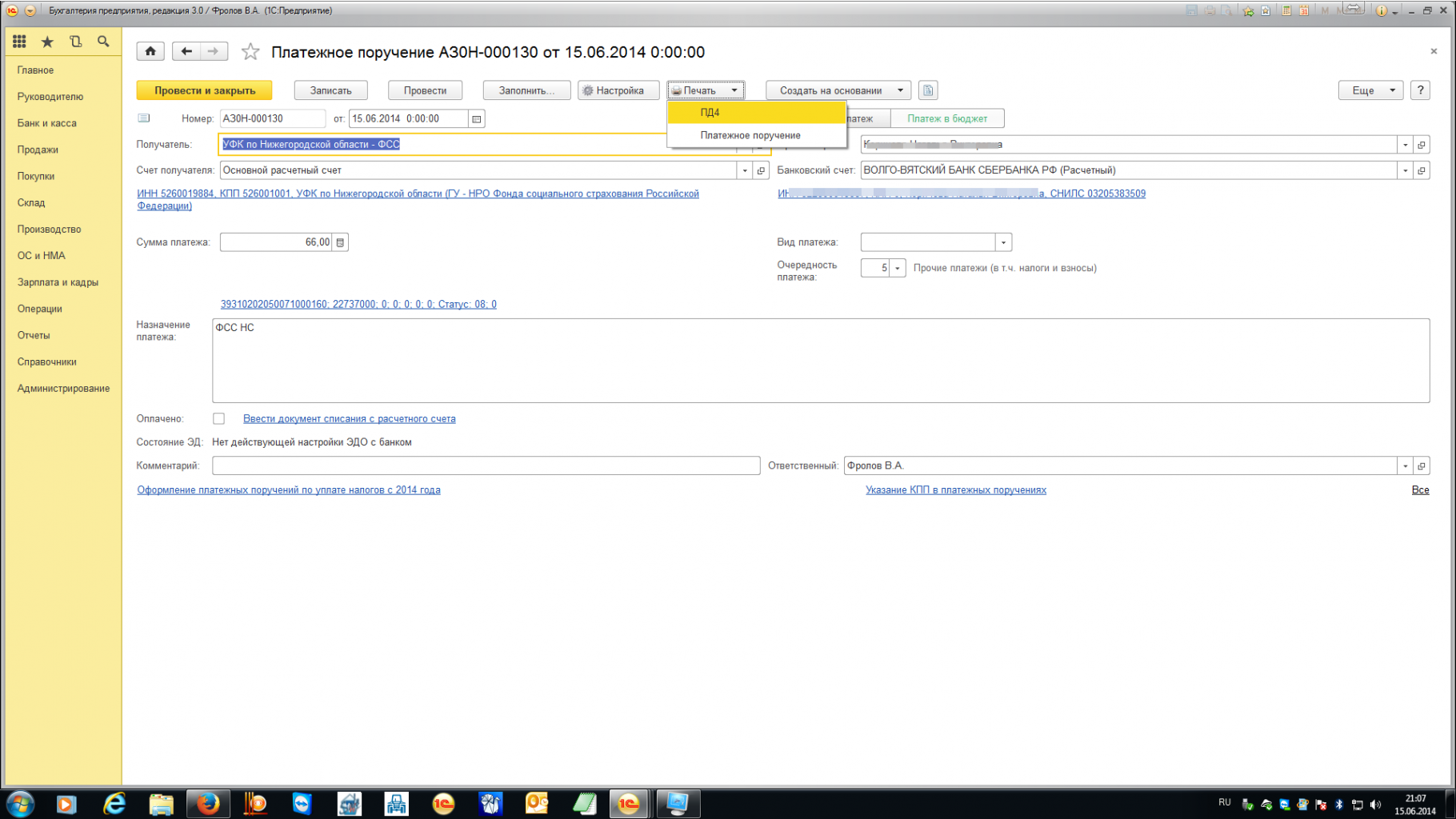1456x819 pixels.
Task: Click the Записать button
Action: (x=331, y=90)
